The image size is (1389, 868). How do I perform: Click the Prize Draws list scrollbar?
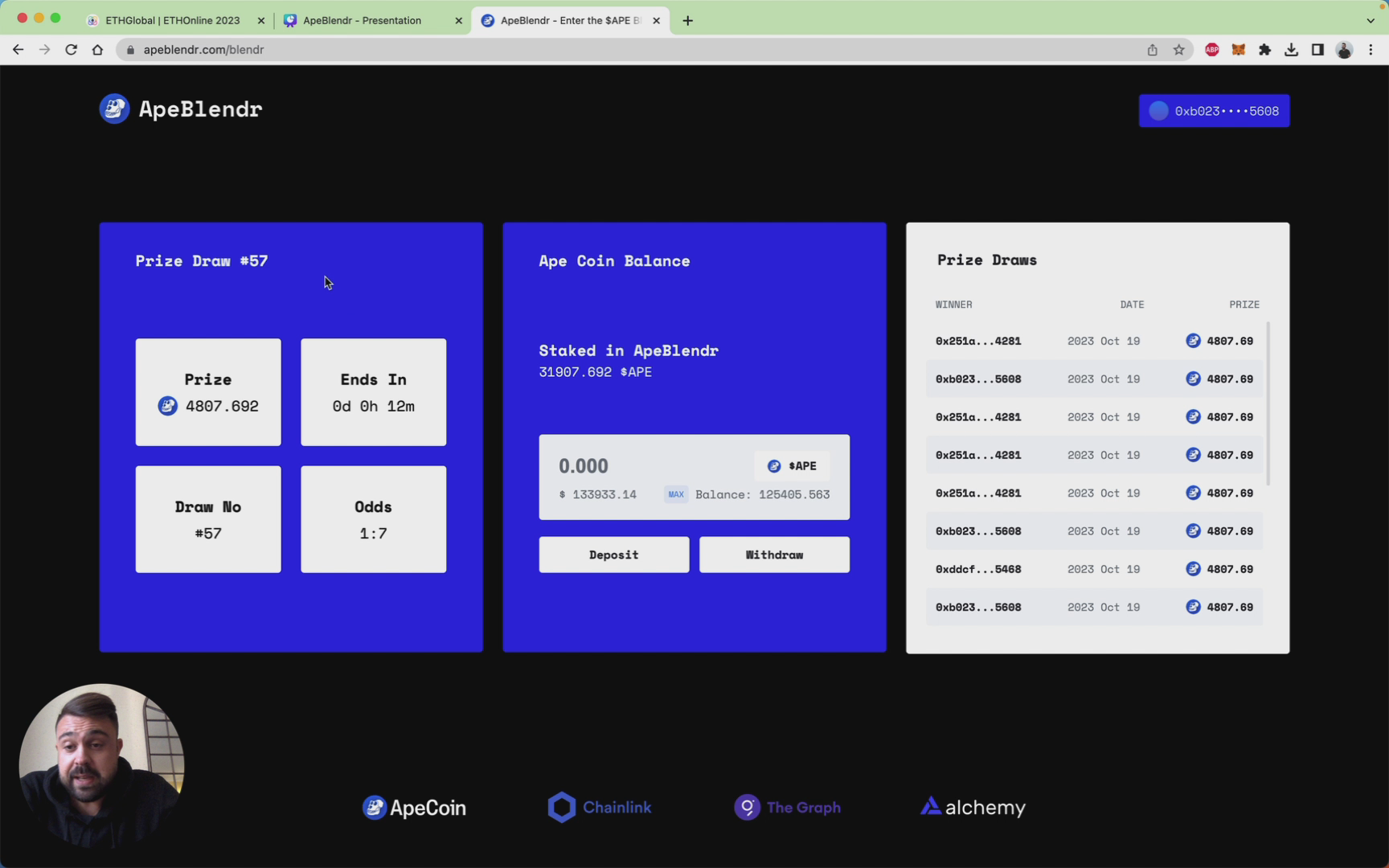click(x=1268, y=403)
